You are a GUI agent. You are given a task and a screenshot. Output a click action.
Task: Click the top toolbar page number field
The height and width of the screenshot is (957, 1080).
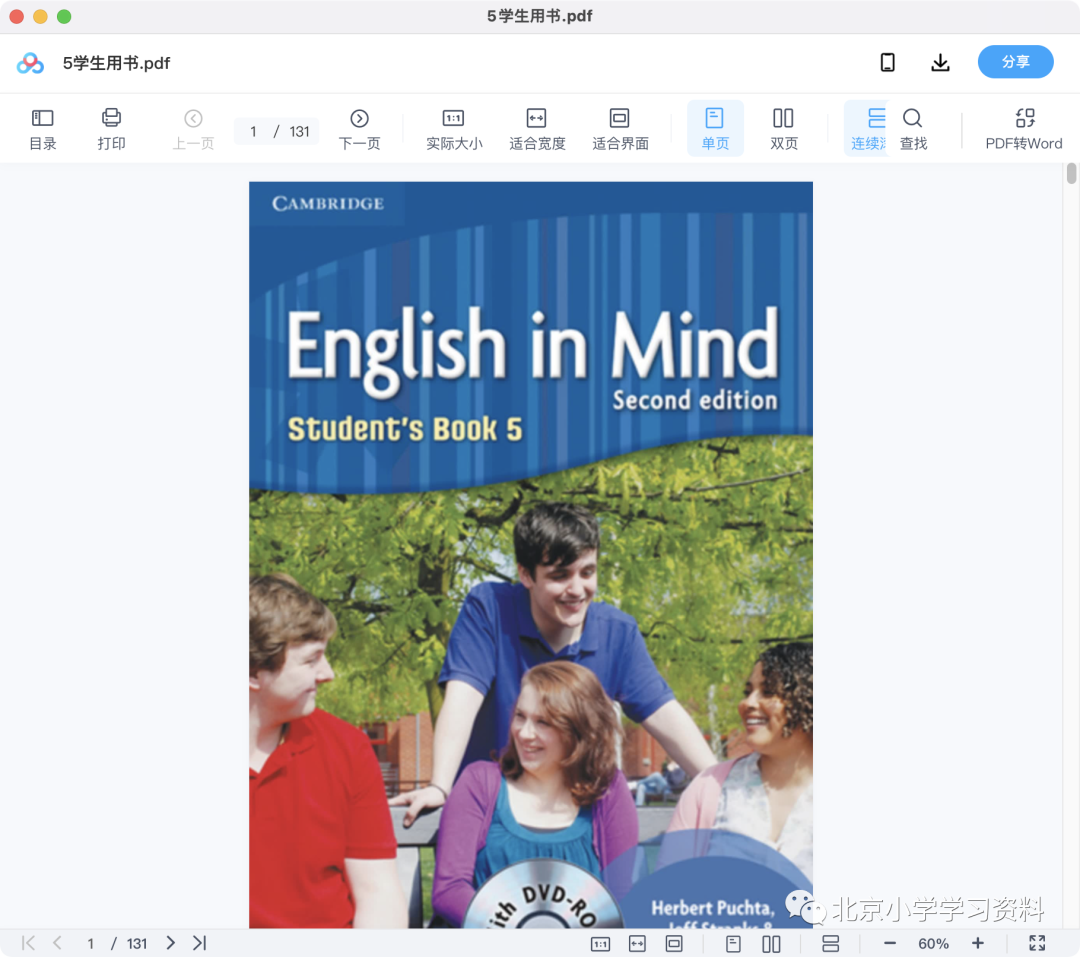tap(254, 132)
